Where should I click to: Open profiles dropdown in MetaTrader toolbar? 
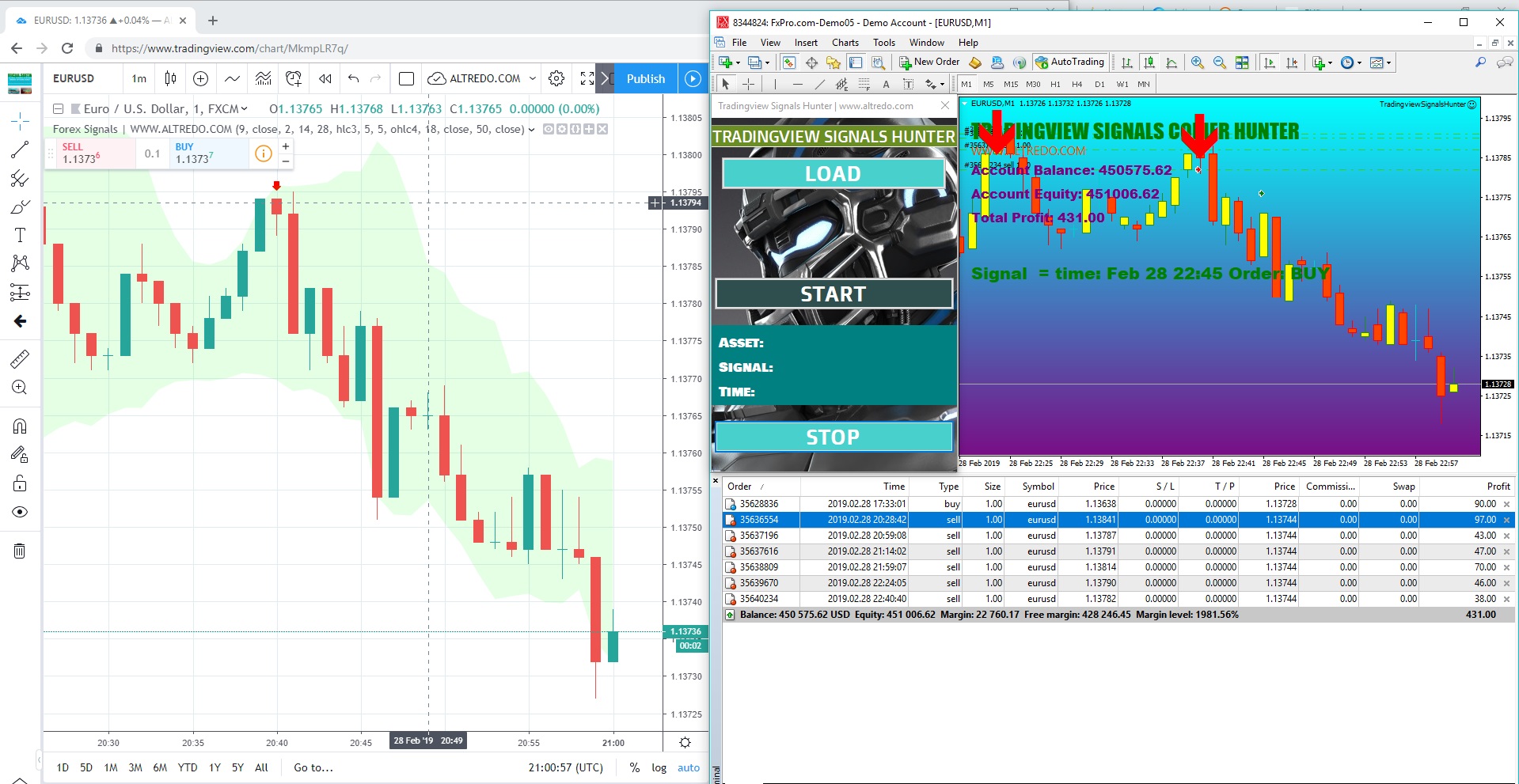767,63
